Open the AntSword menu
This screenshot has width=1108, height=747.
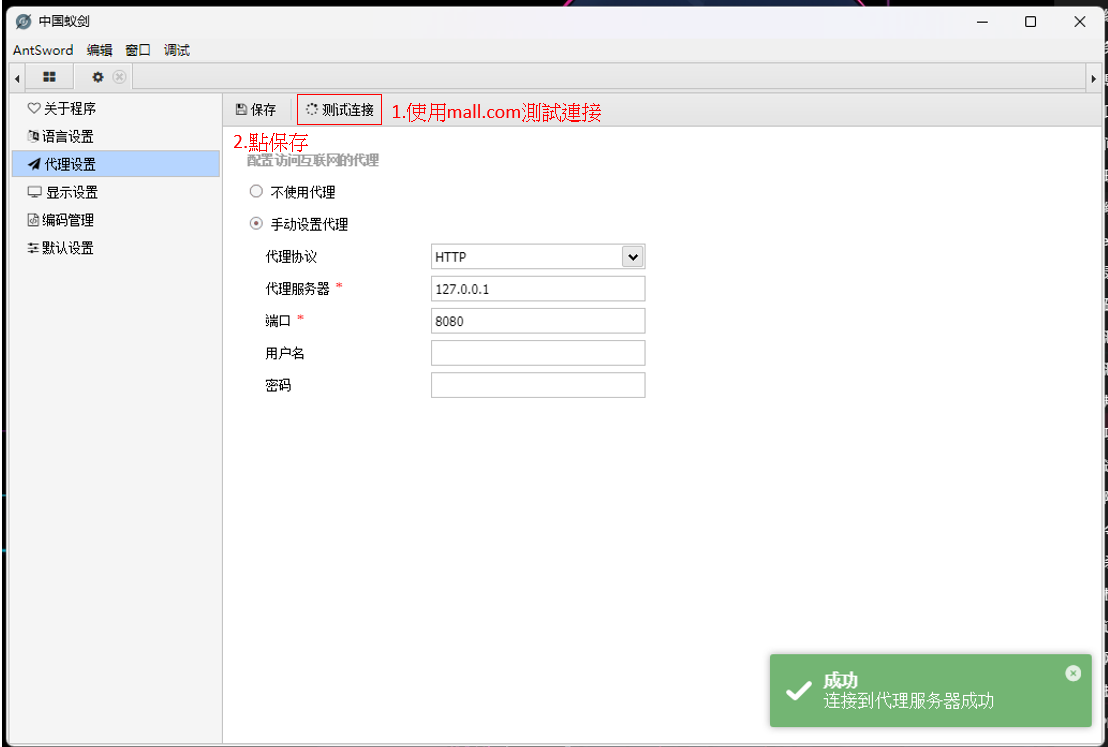[43, 50]
